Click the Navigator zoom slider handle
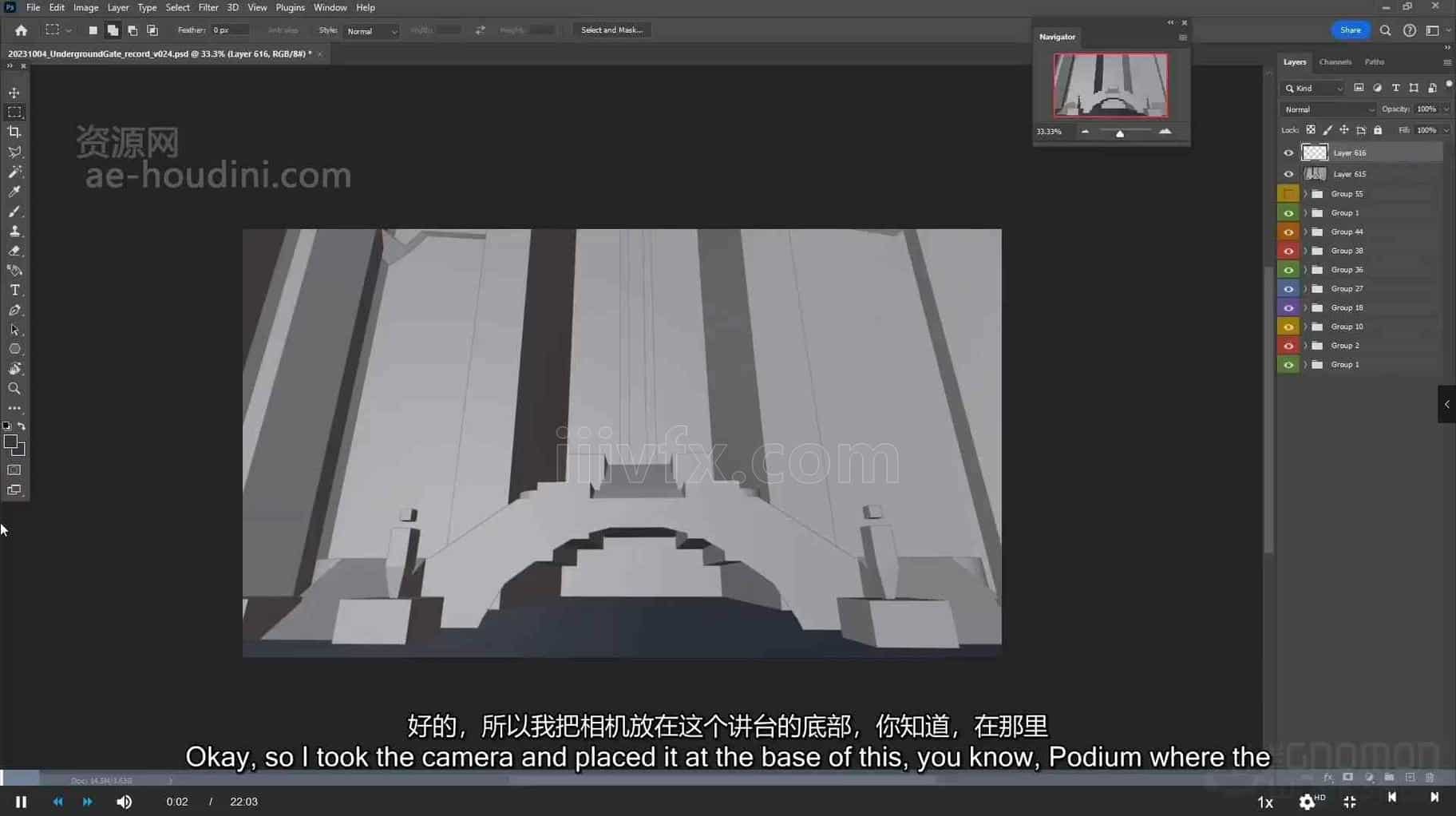The image size is (1456, 816). tap(1120, 133)
